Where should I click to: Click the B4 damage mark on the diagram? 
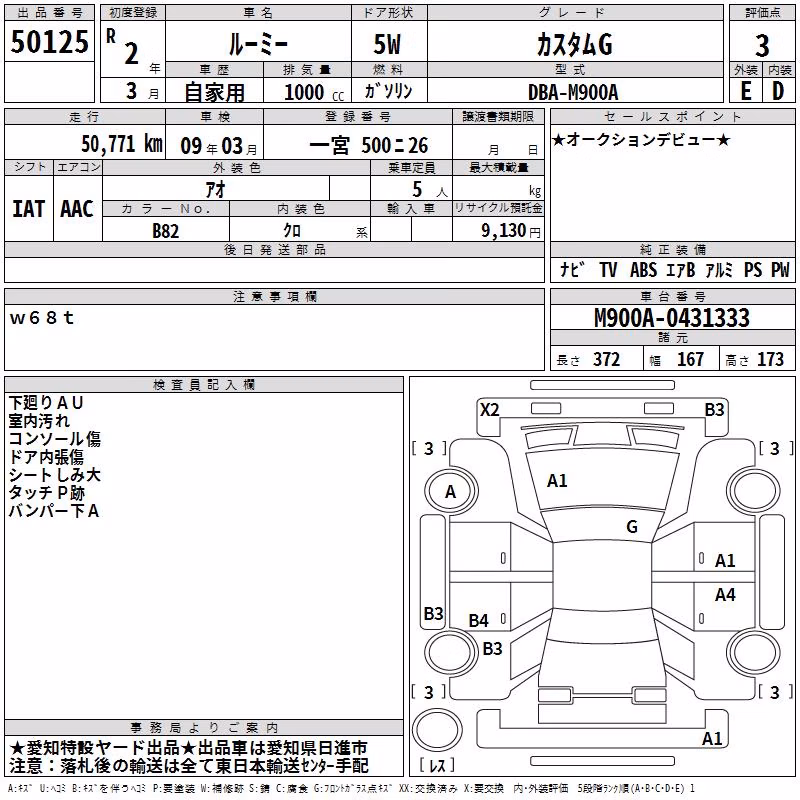tap(479, 621)
